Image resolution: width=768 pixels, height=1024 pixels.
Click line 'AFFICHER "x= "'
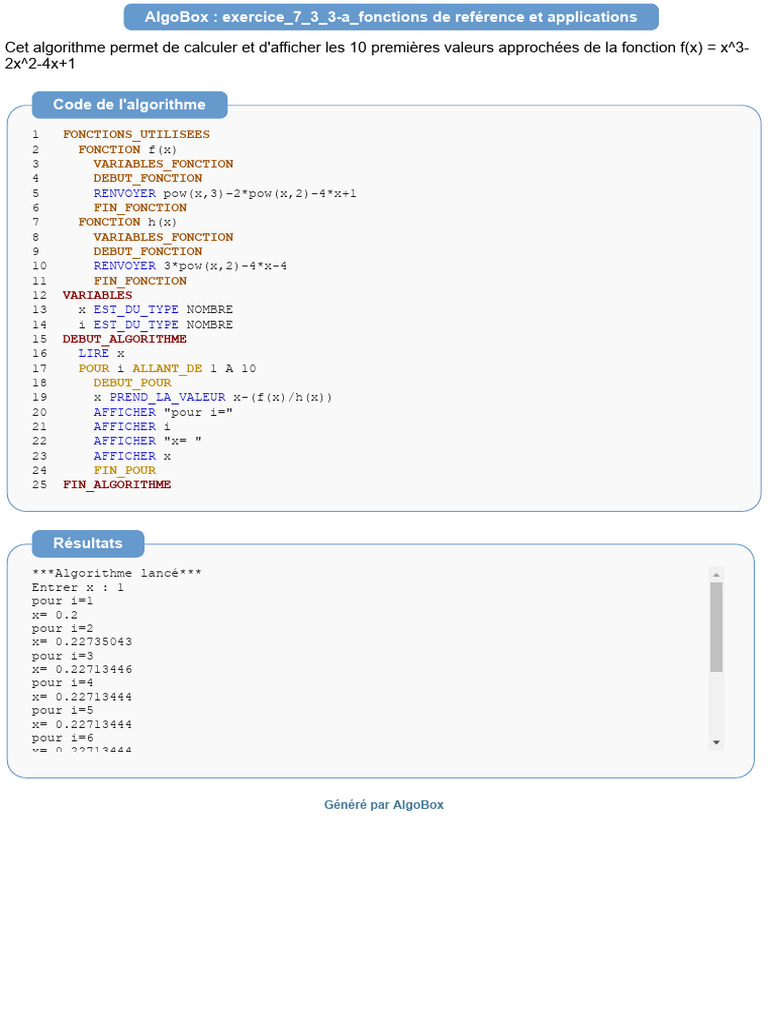click(x=148, y=441)
